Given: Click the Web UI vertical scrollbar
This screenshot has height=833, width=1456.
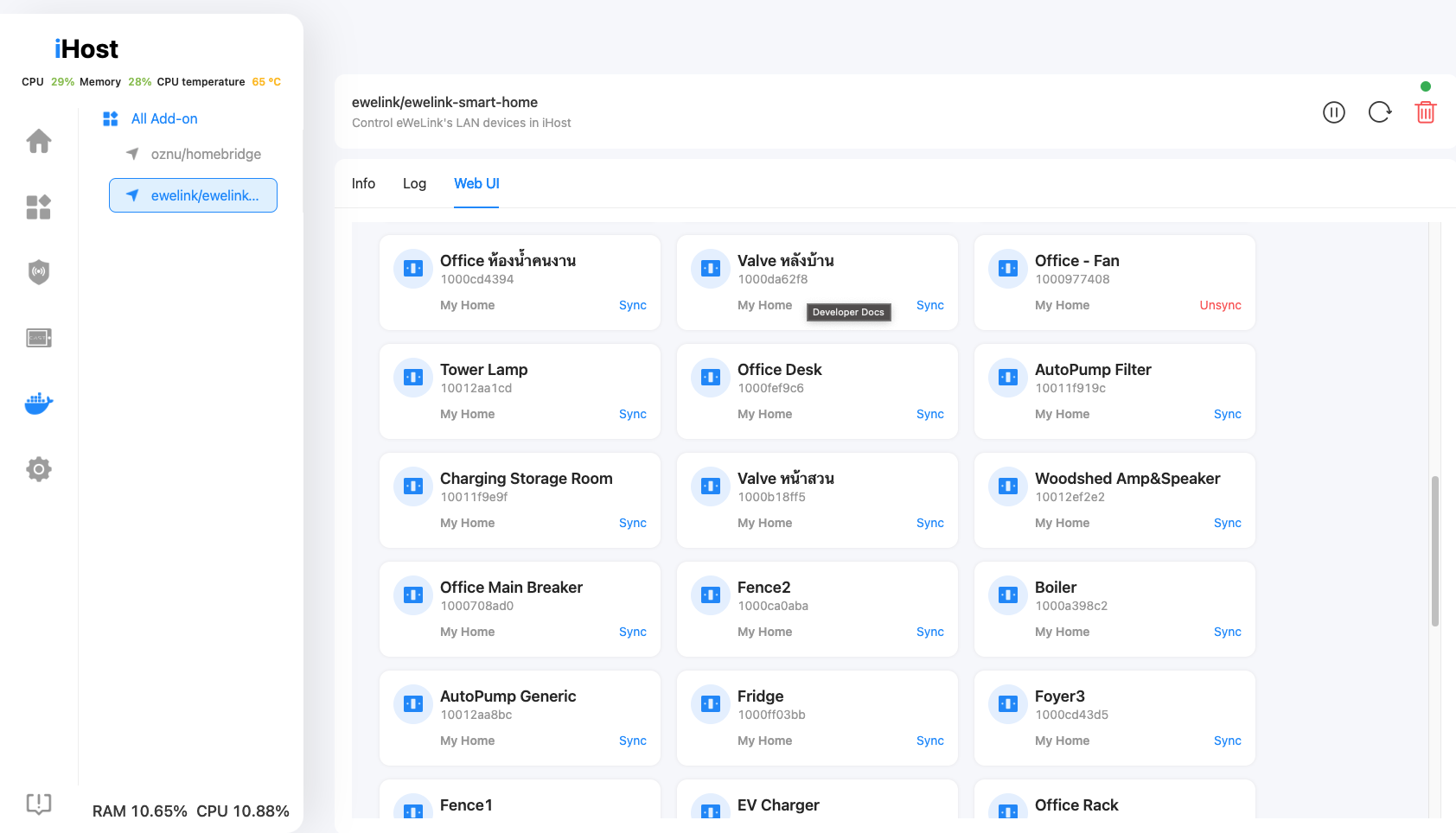Looking at the screenshot, I should coord(1435,550).
